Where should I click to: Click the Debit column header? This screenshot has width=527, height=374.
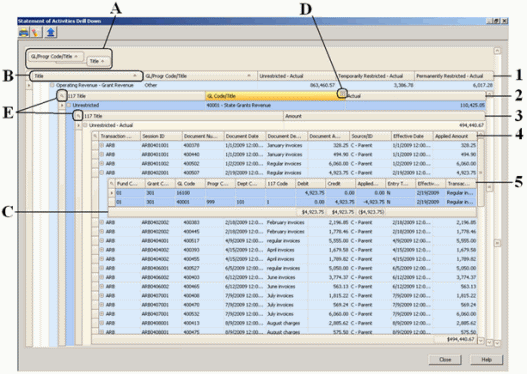[310, 184]
